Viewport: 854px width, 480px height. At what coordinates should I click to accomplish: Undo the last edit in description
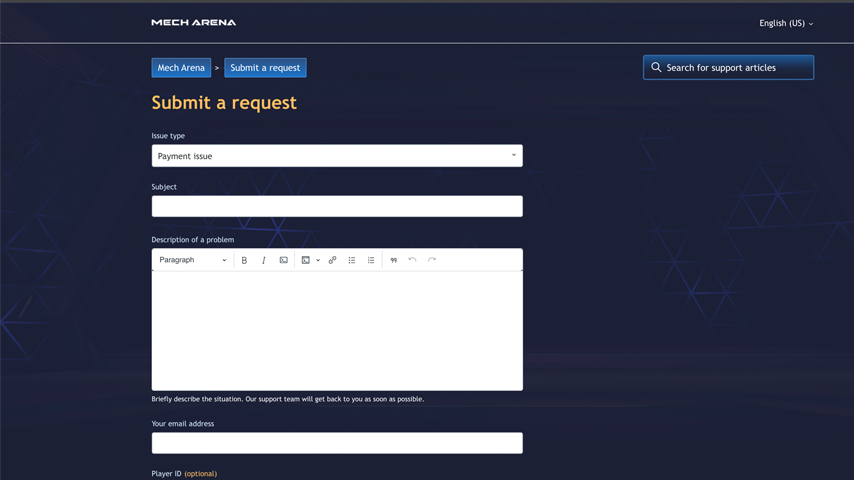(412, 260)
